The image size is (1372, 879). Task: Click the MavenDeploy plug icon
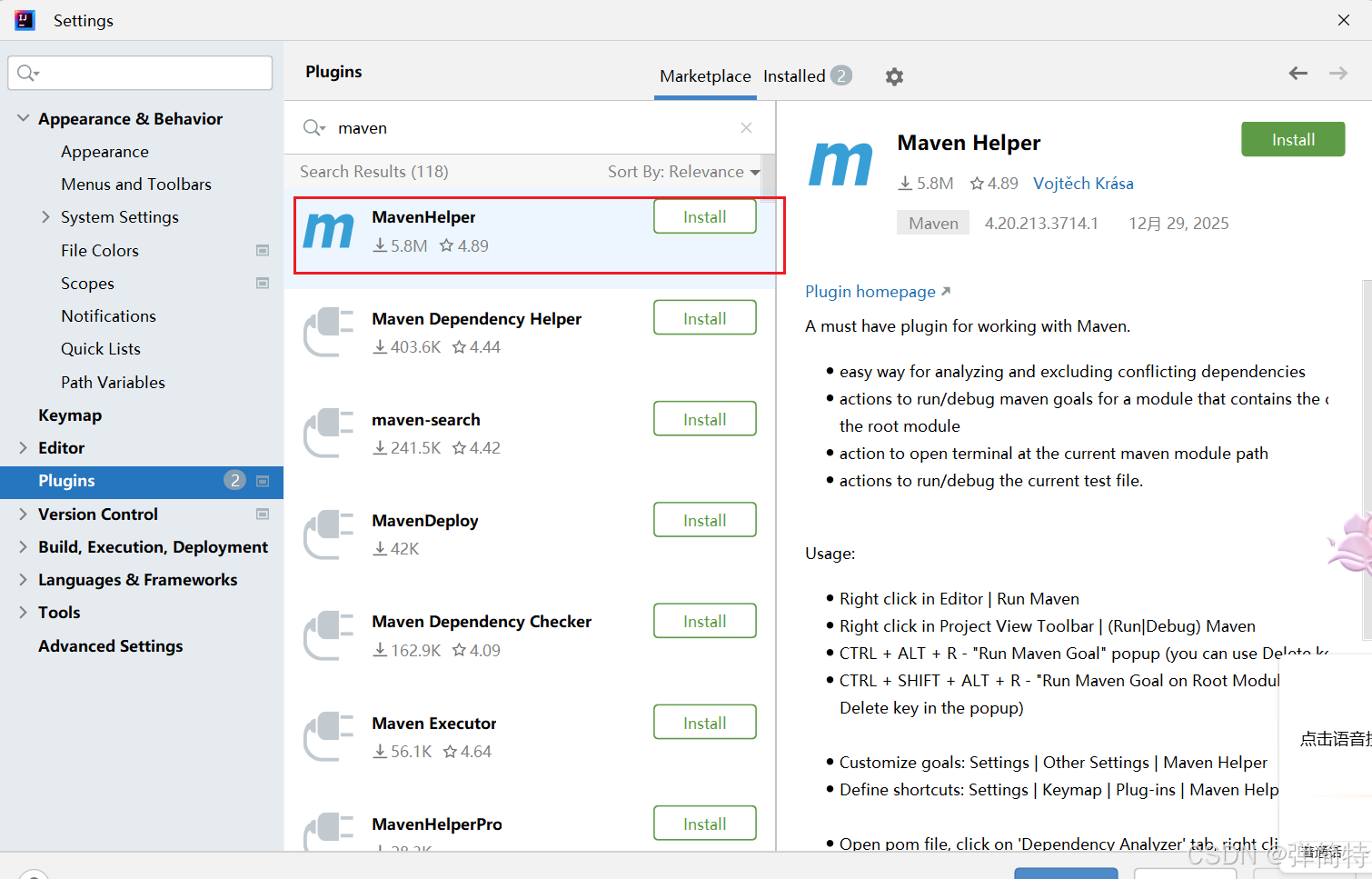328,534
